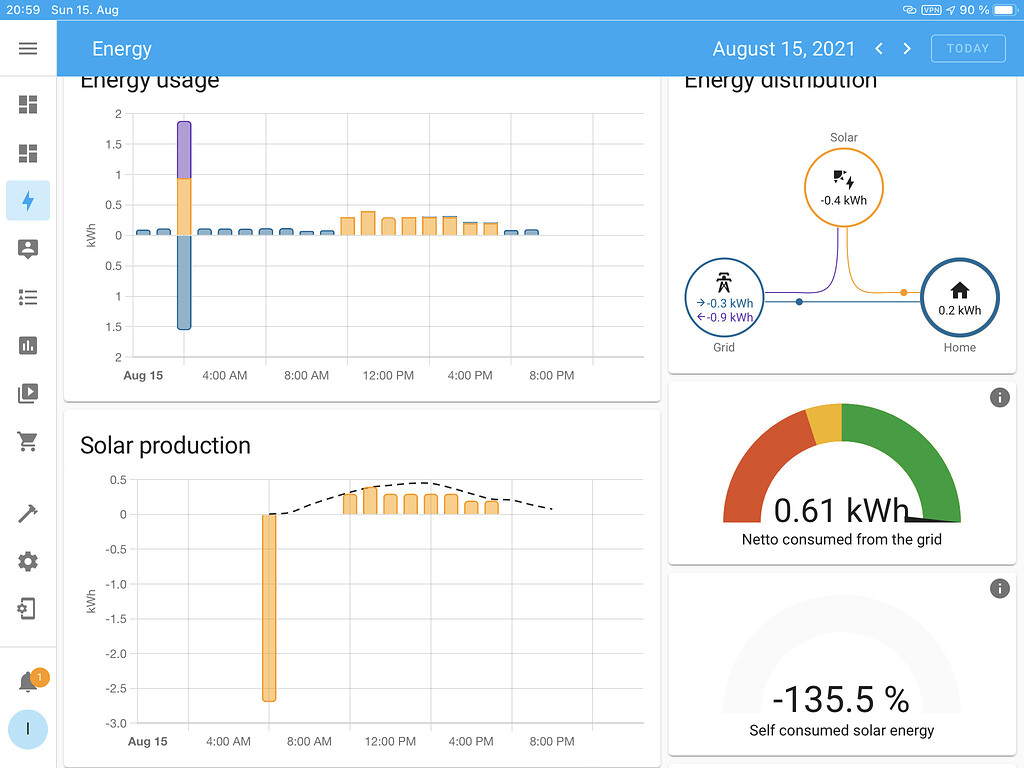Click the exit/logout sidebar icon
This screenshot has width=1024, height=768.
[27, 608]
